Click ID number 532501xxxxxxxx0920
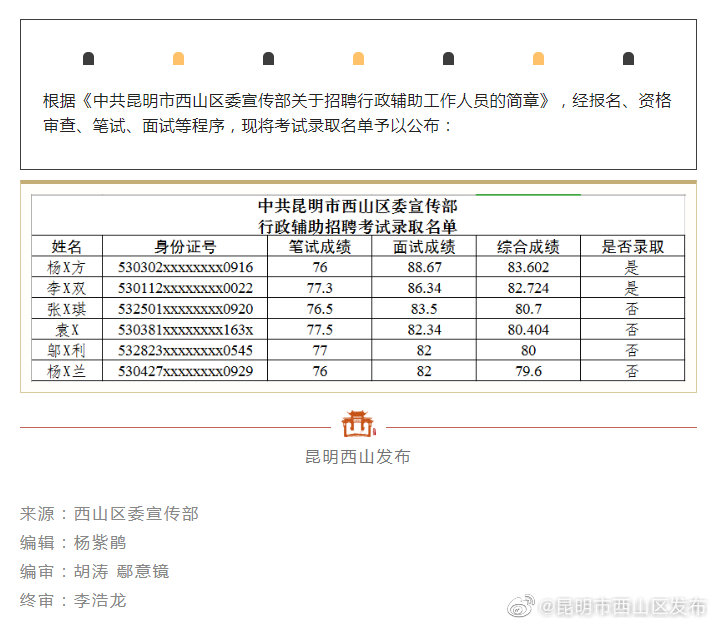Screen dimensions: 715x626 (186, 309)
